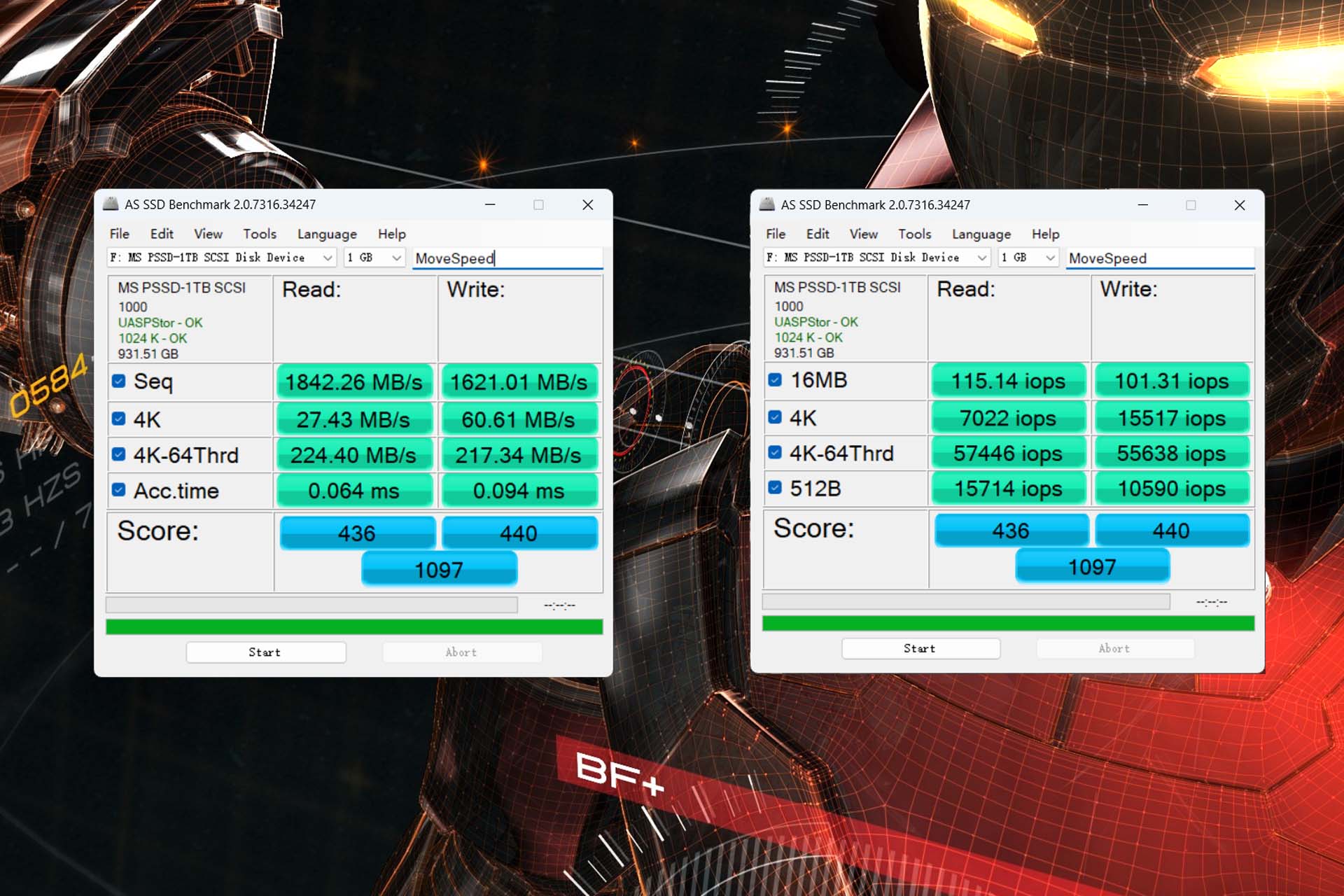The height and width of the screenshot is (896, 1344).
Task: Minimize the left AS SSD Benchmark window
Action: click(x=490, y=204)
